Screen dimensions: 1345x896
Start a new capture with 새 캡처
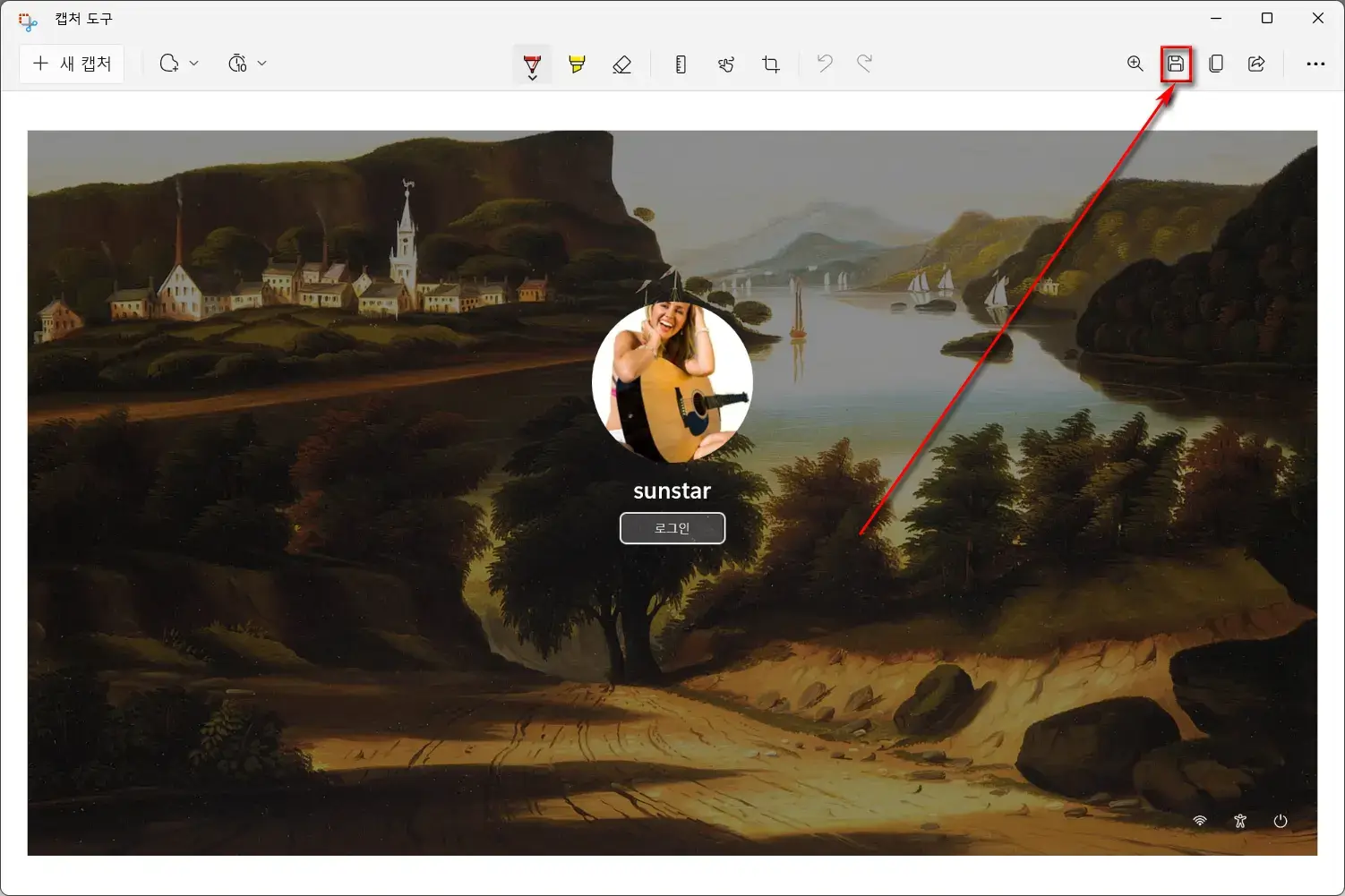tap(72, 64)
